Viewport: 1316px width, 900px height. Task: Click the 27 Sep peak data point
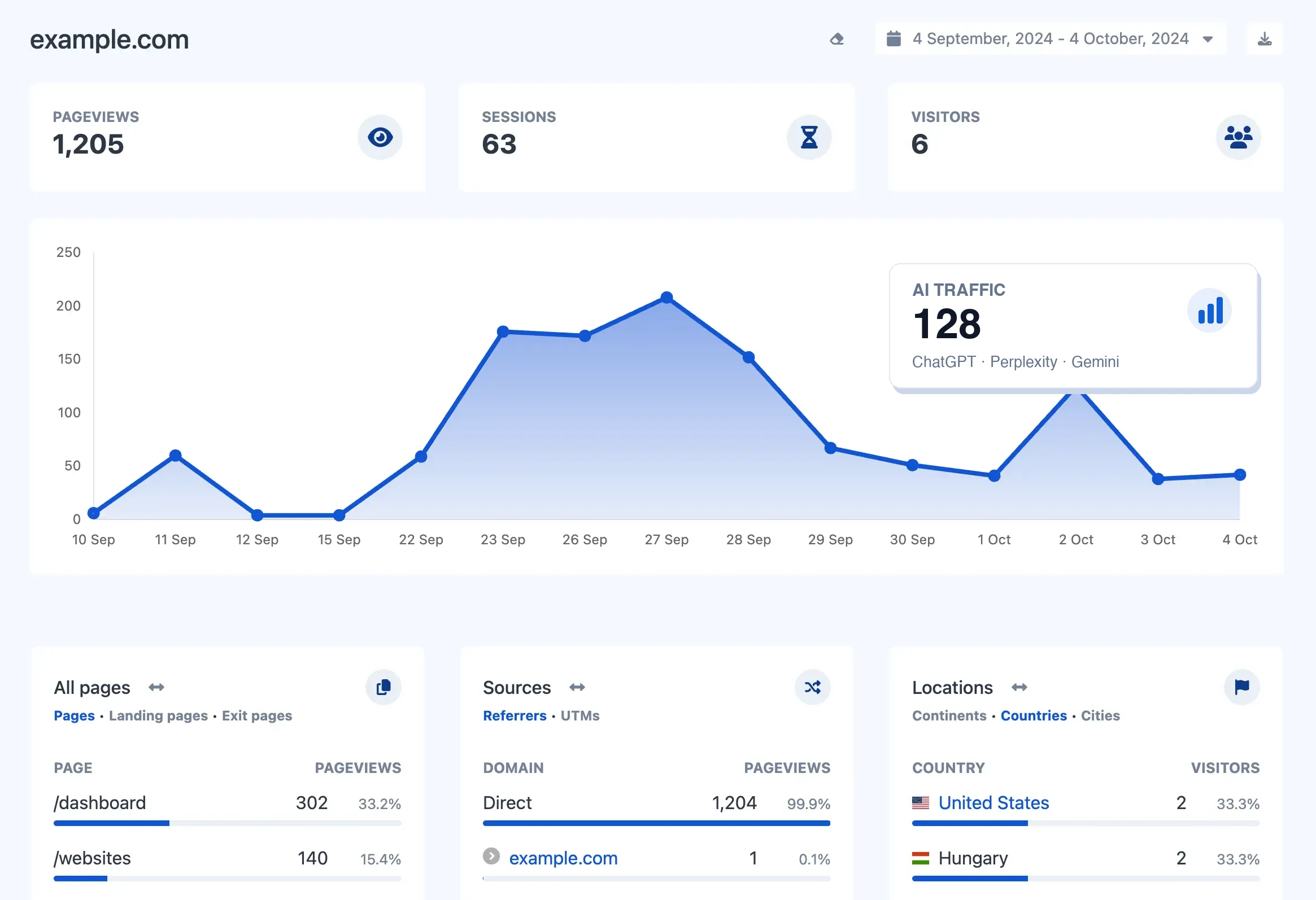[667, 298]
